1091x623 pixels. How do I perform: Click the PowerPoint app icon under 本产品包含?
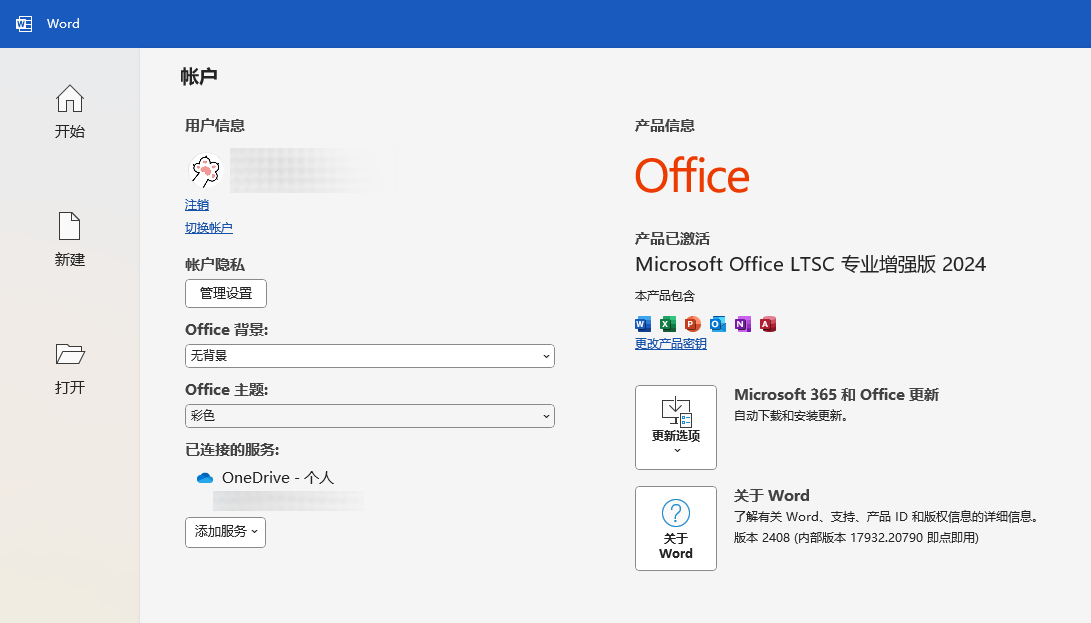692,324
